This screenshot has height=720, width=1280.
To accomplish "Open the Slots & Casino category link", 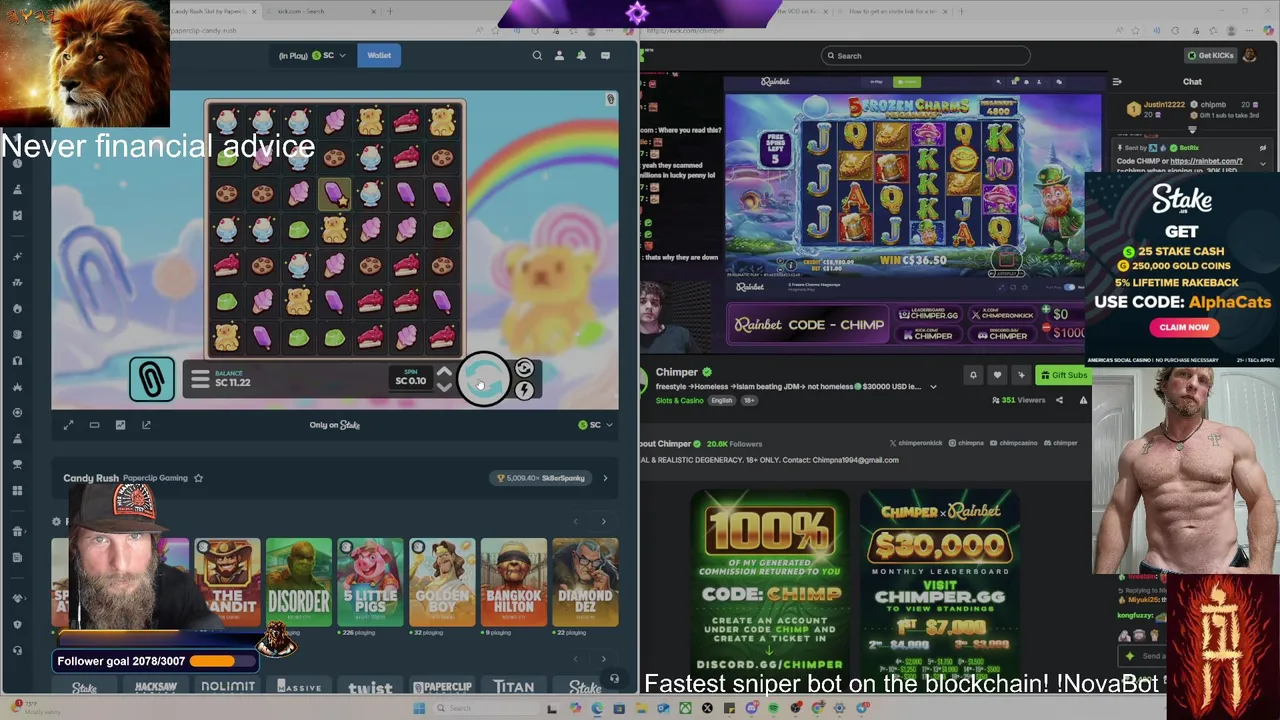I will click(680, 400).
